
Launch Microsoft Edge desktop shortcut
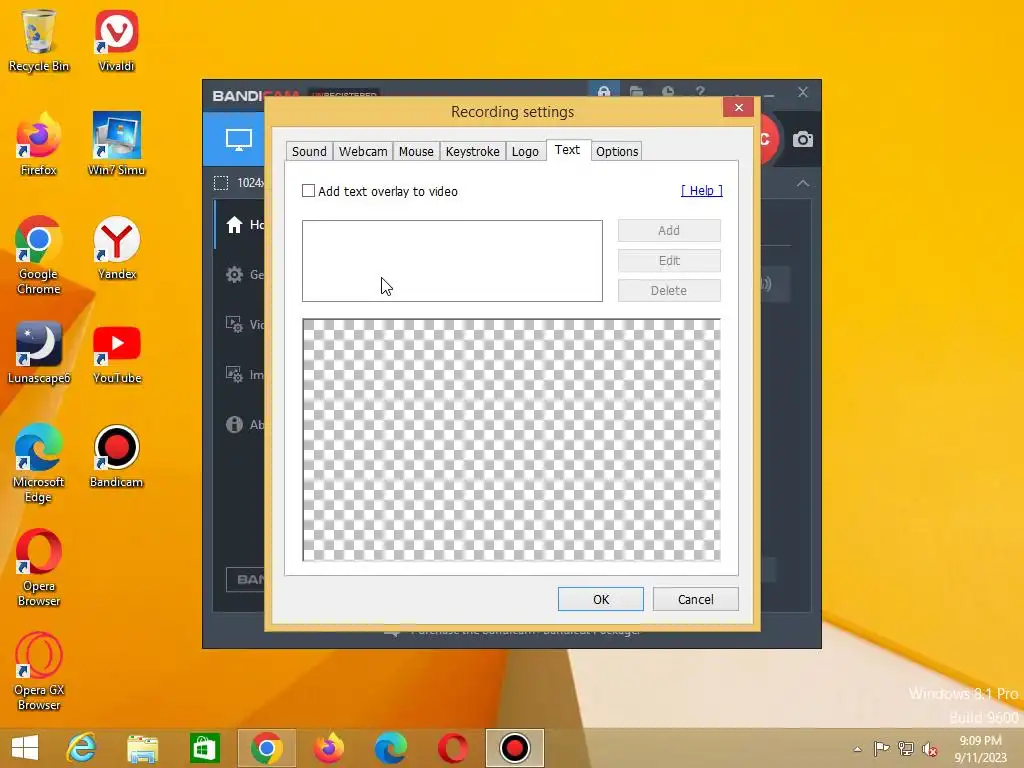coord(39,463)
